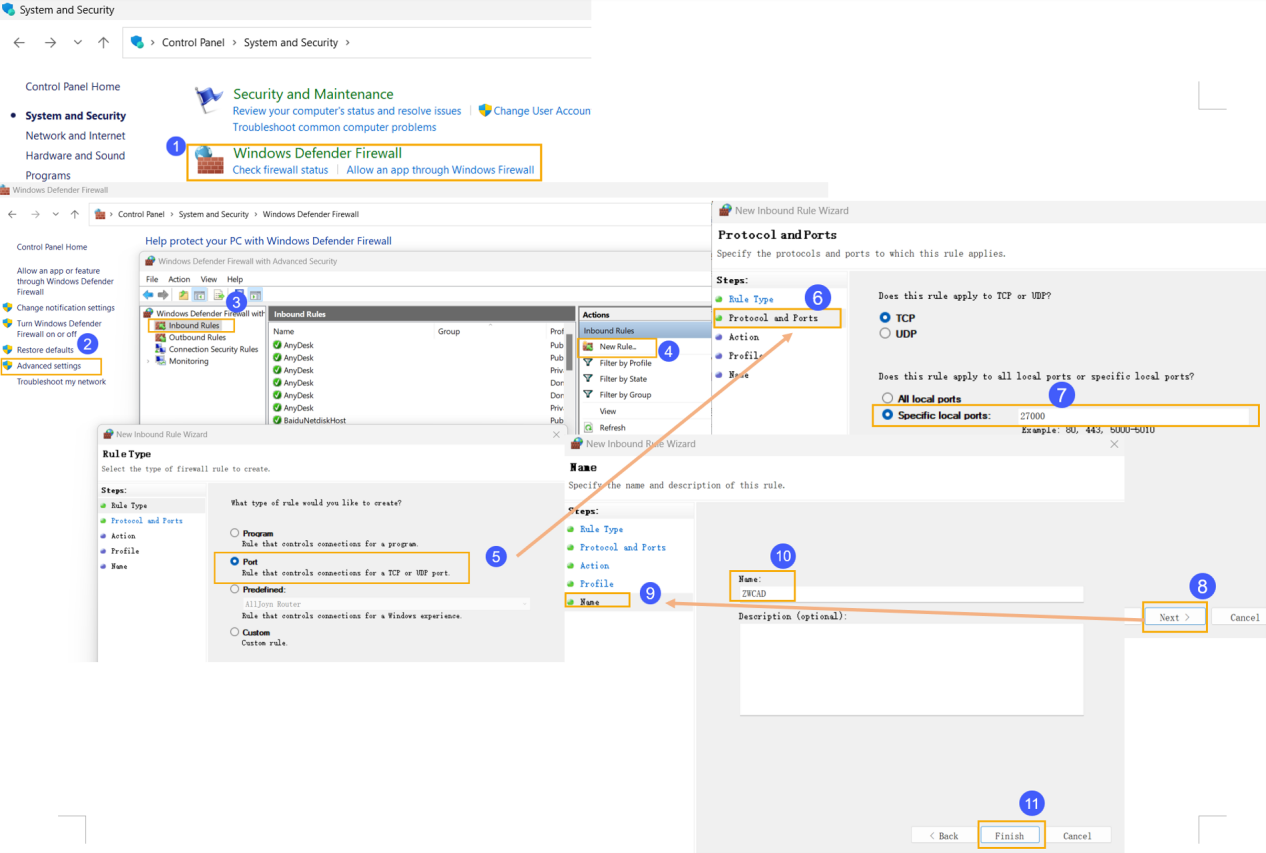This screenshot has height=853, width=1266.
Task: Select the Predefined rule type radio button
Action: click(235, 589)
